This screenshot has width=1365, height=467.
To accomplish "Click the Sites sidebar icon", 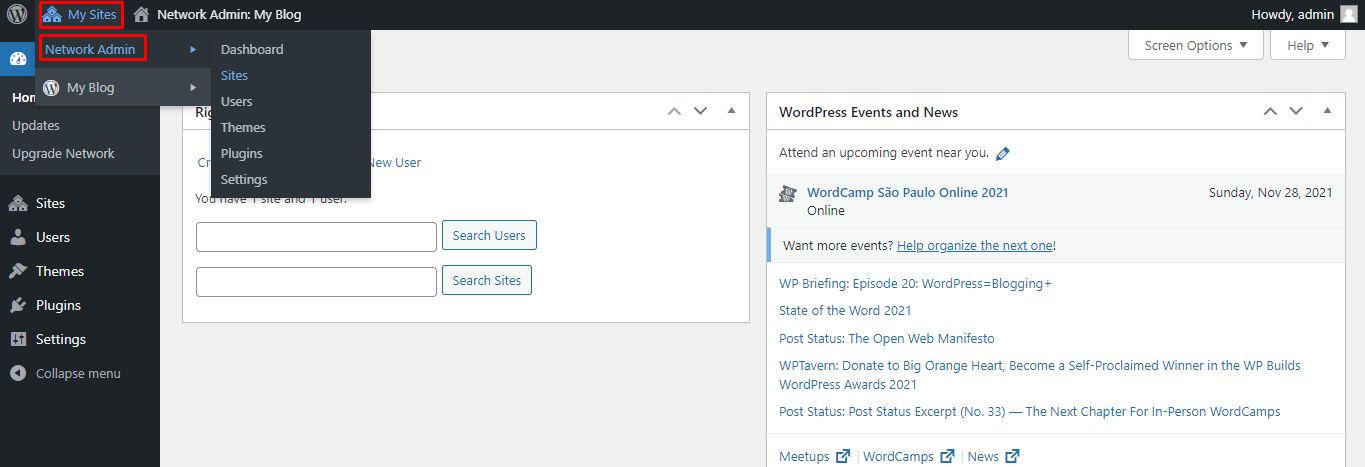I will (18, 203).
